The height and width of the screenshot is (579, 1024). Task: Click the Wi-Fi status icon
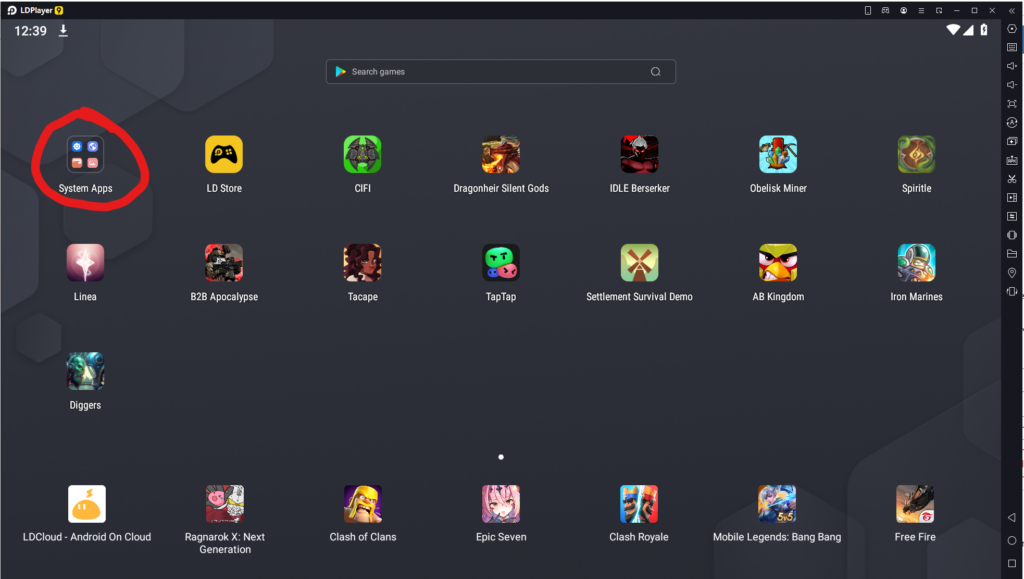(953, 29)
